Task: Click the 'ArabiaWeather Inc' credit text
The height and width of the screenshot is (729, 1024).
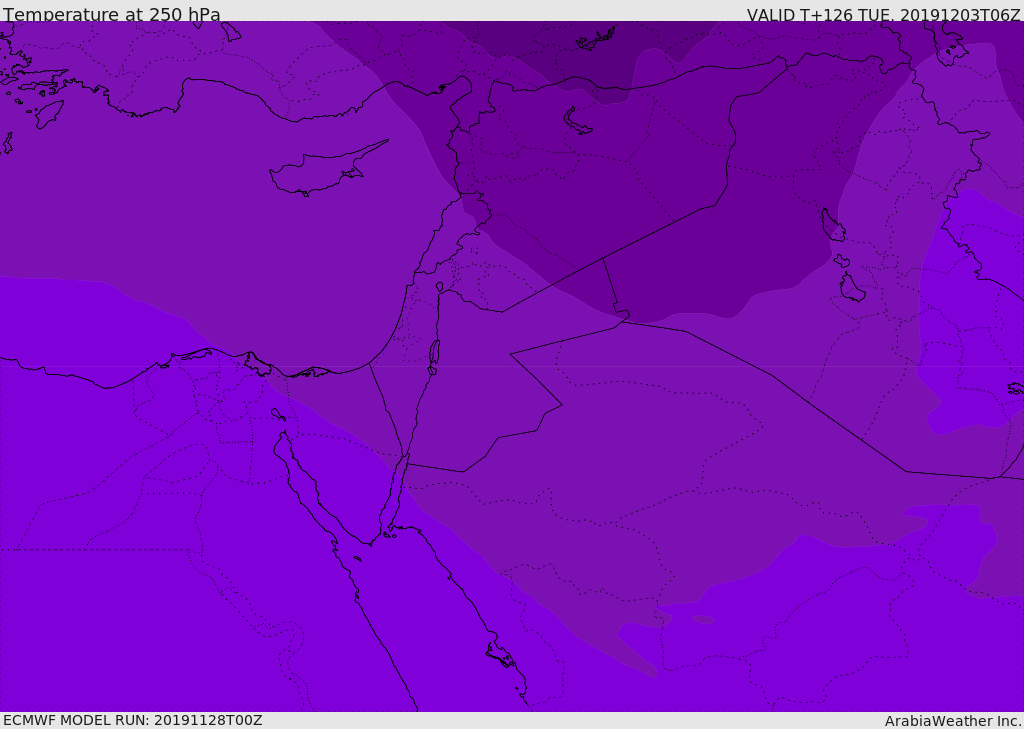Action: (953, 721)
